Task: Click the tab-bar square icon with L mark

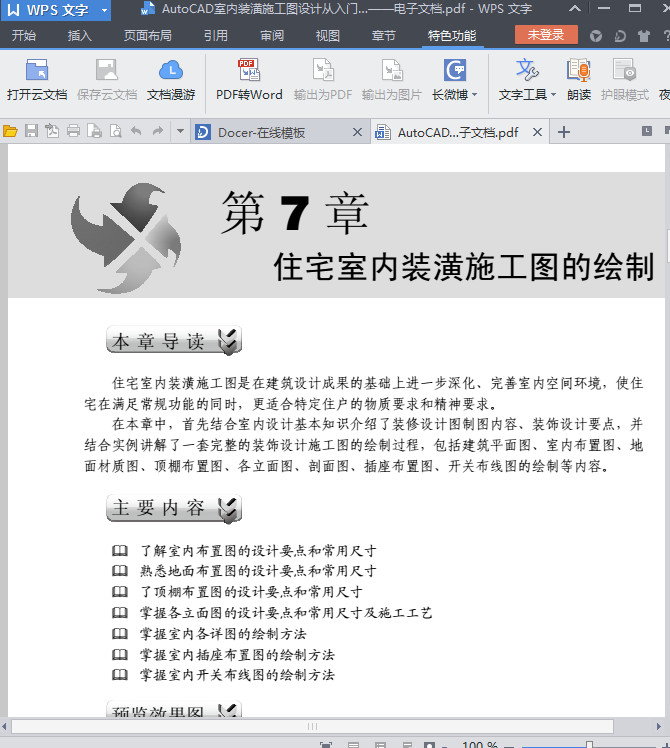Action: pyautogui.click(x=647, y=131)
